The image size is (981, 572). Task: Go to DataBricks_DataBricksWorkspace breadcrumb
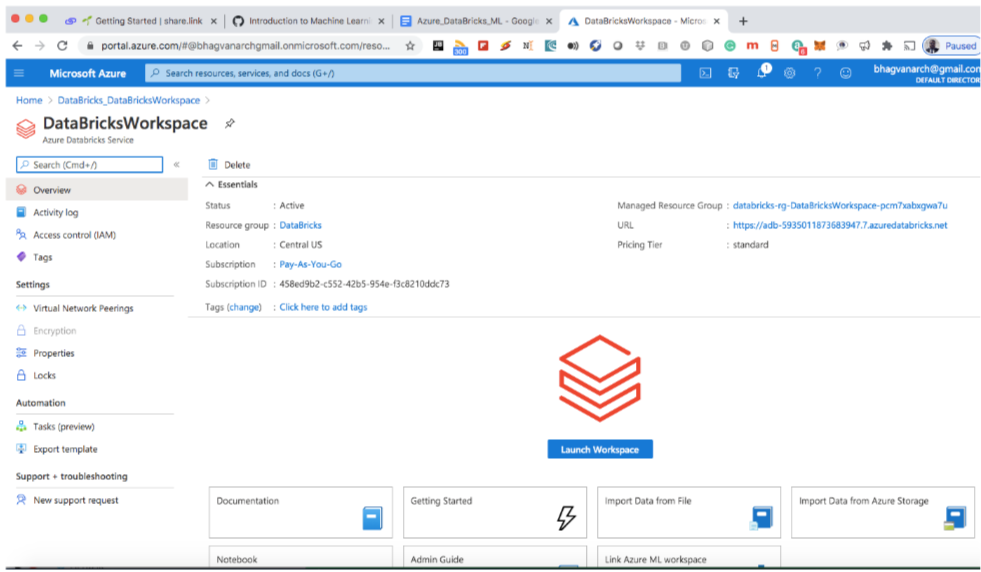click(x=129, y=100)
